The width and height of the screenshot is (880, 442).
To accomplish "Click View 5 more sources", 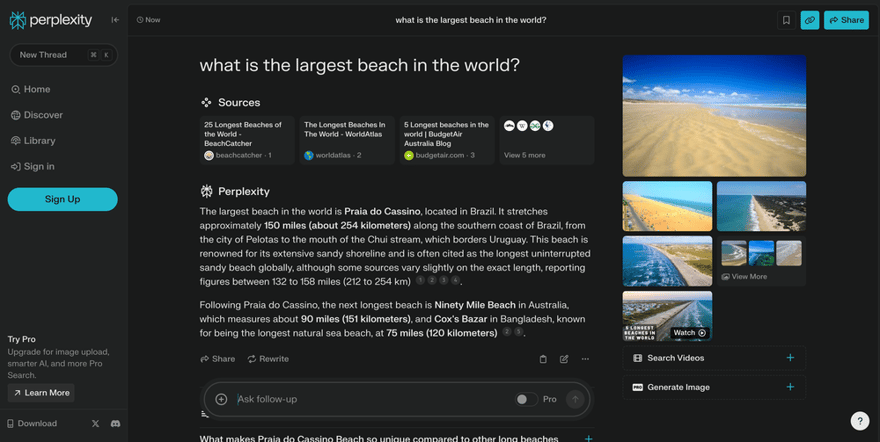I will tap(547, 140).
